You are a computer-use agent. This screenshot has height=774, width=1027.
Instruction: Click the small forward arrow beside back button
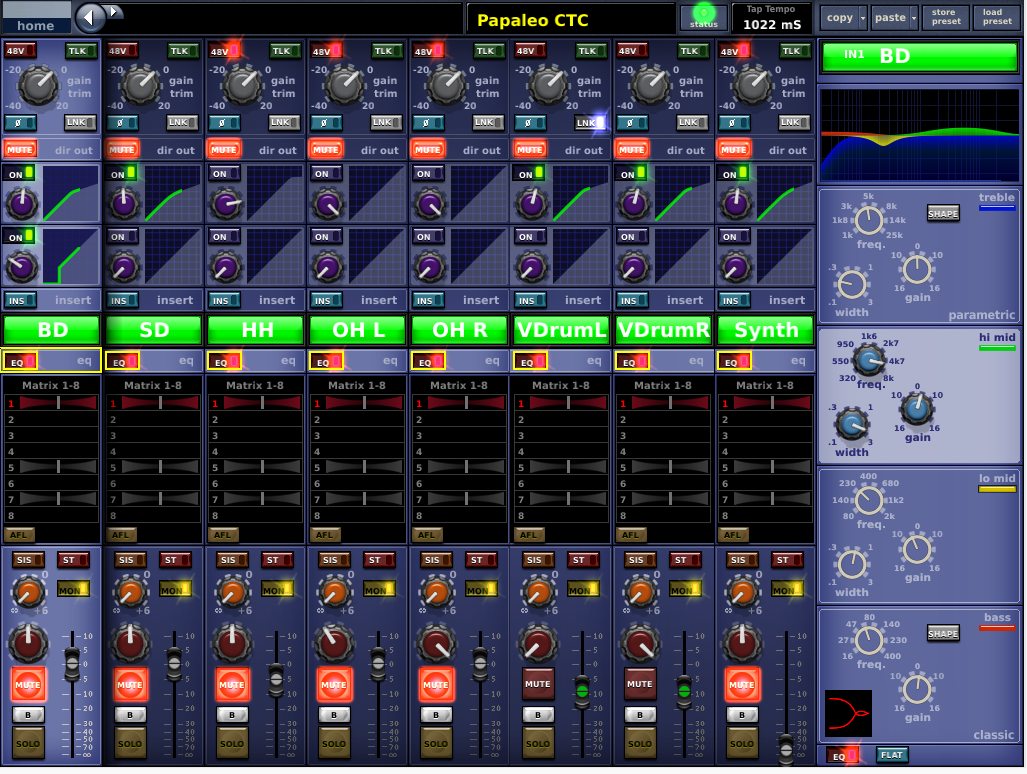(x=115, y=12)
